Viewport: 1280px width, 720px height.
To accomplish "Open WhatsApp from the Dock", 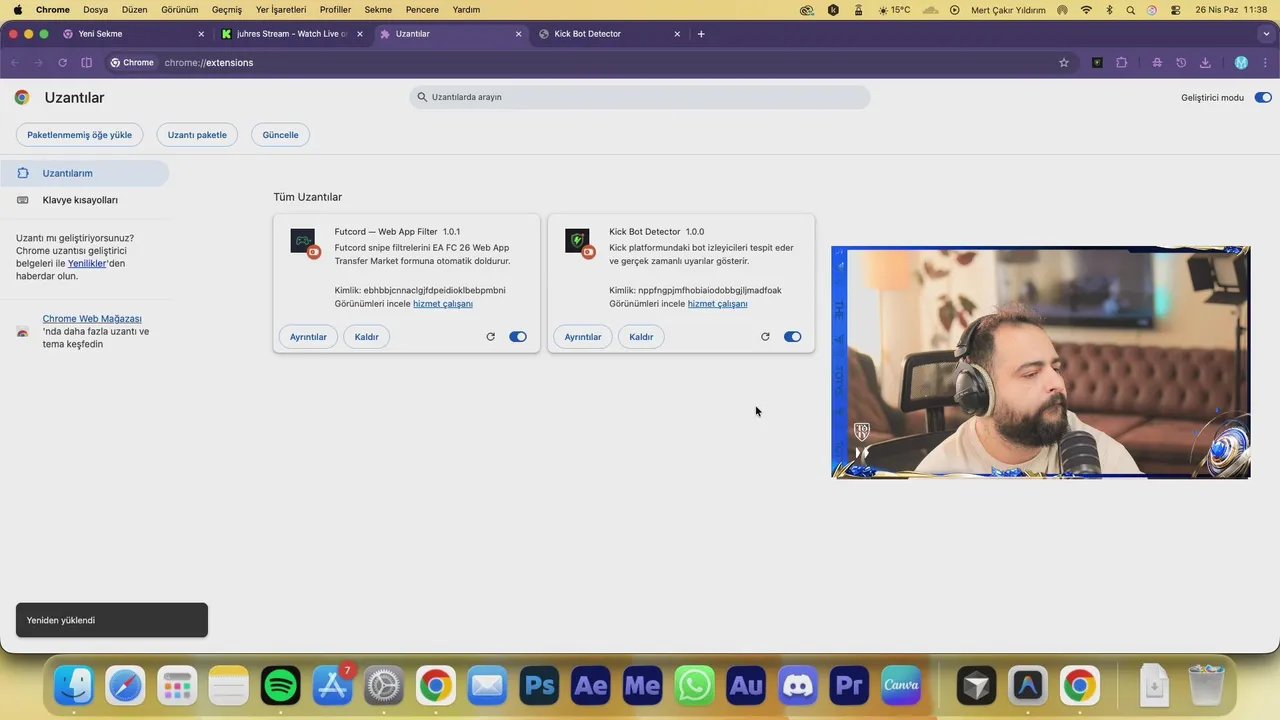I will pos(694,686).
